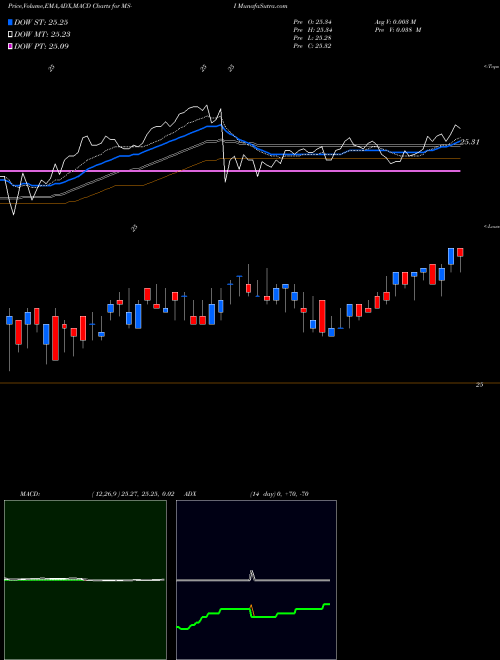Viewport: 500px width, 660px height.
Task: Click the green MACD indicator panel
Action: coord(85,580)
